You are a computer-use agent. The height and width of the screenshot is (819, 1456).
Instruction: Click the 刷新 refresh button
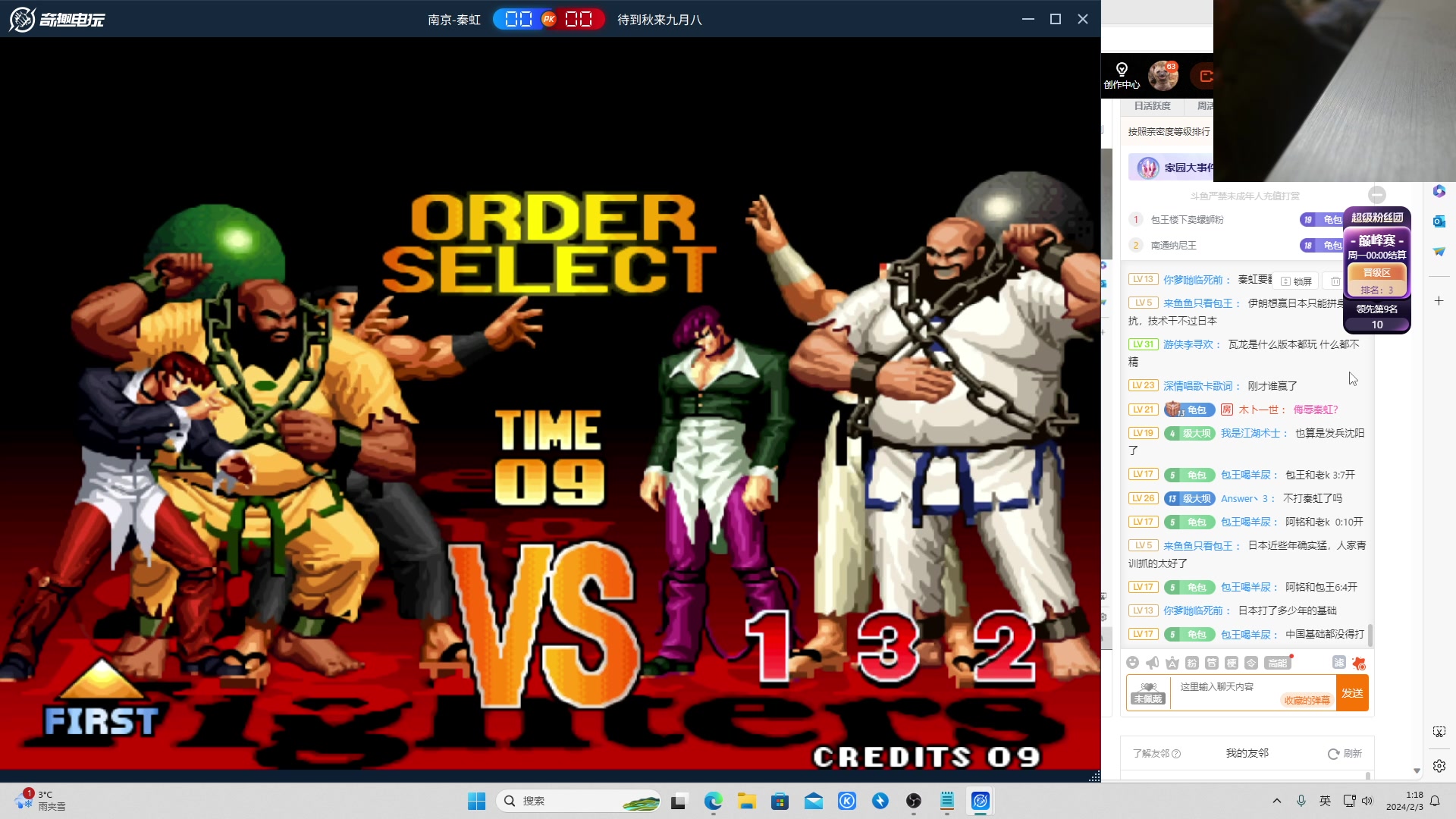pyautogui.click(x=1345, y=753)
